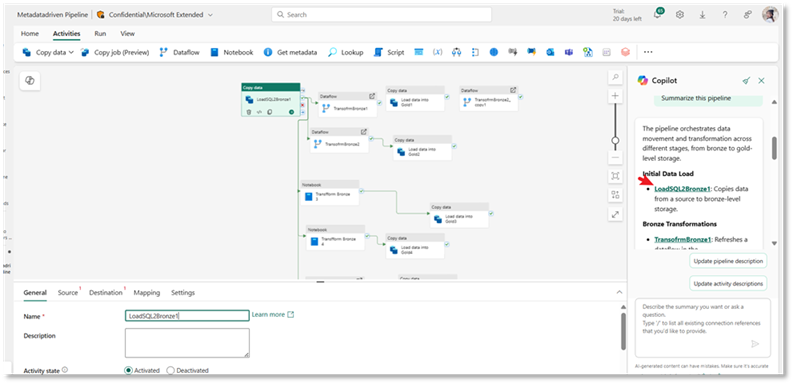Open the more activities ellipsis menu
This screenshot has height=384, width=793.
point(648,52)
